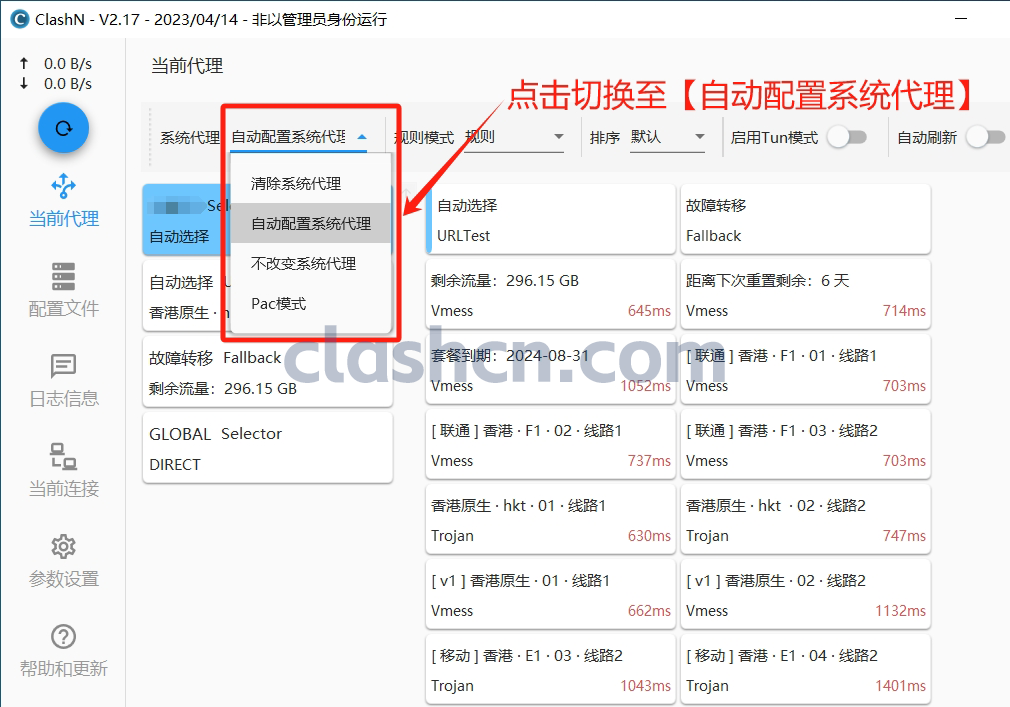1010x707 pixels.
Task: Expand the 规则模式 dropdown
Action: (x=514, y=137)
